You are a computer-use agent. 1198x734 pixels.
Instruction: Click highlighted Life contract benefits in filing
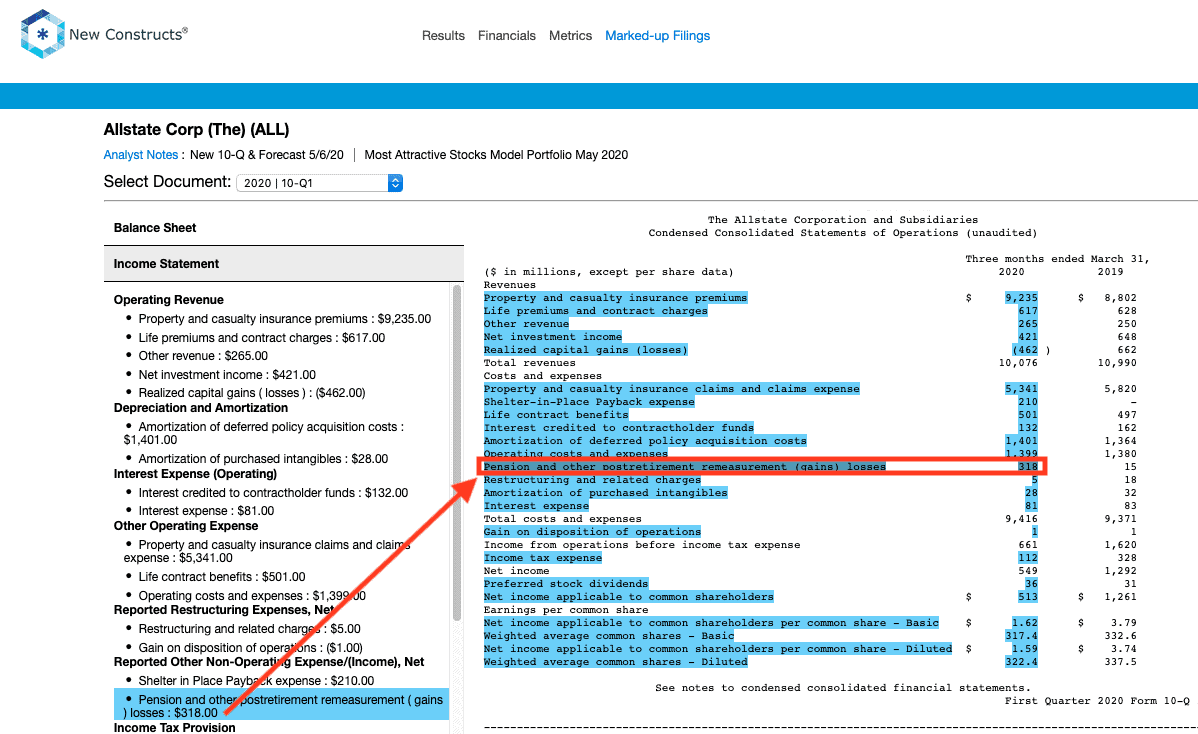[555, 415]
